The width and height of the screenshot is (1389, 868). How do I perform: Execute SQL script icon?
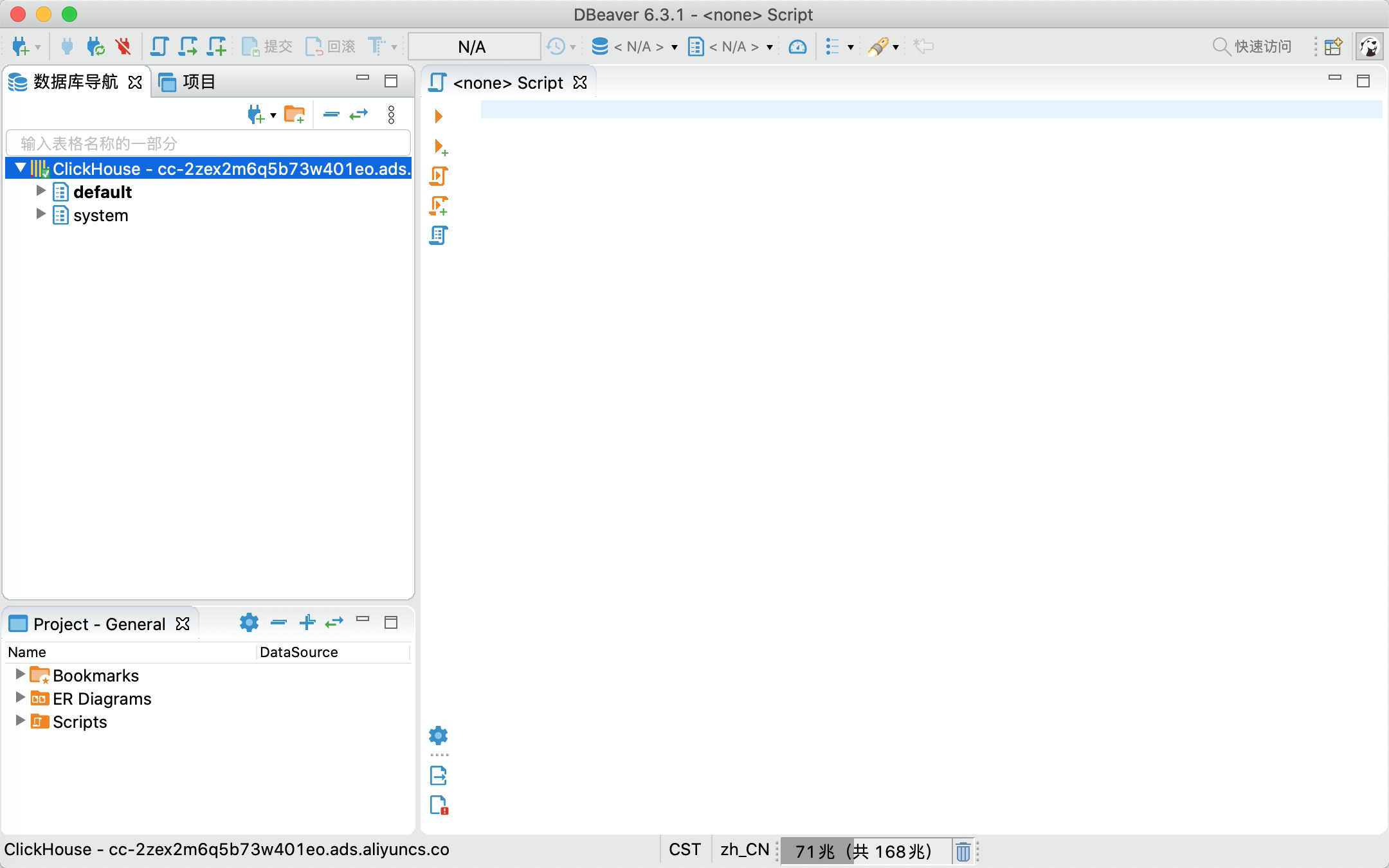tap(439, 176)
